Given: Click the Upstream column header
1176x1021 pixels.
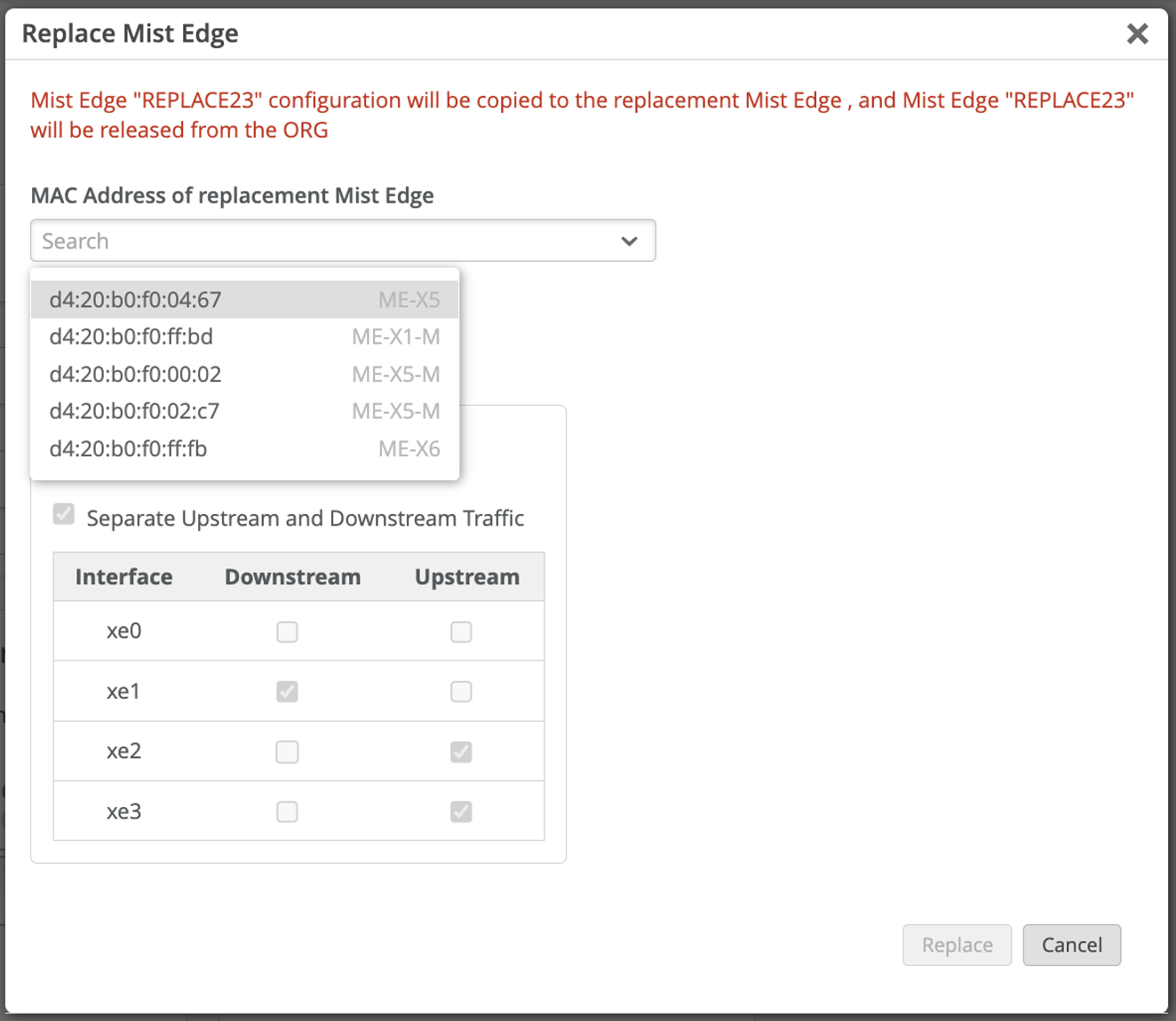Looking at the screenshot, I should 467,577.
